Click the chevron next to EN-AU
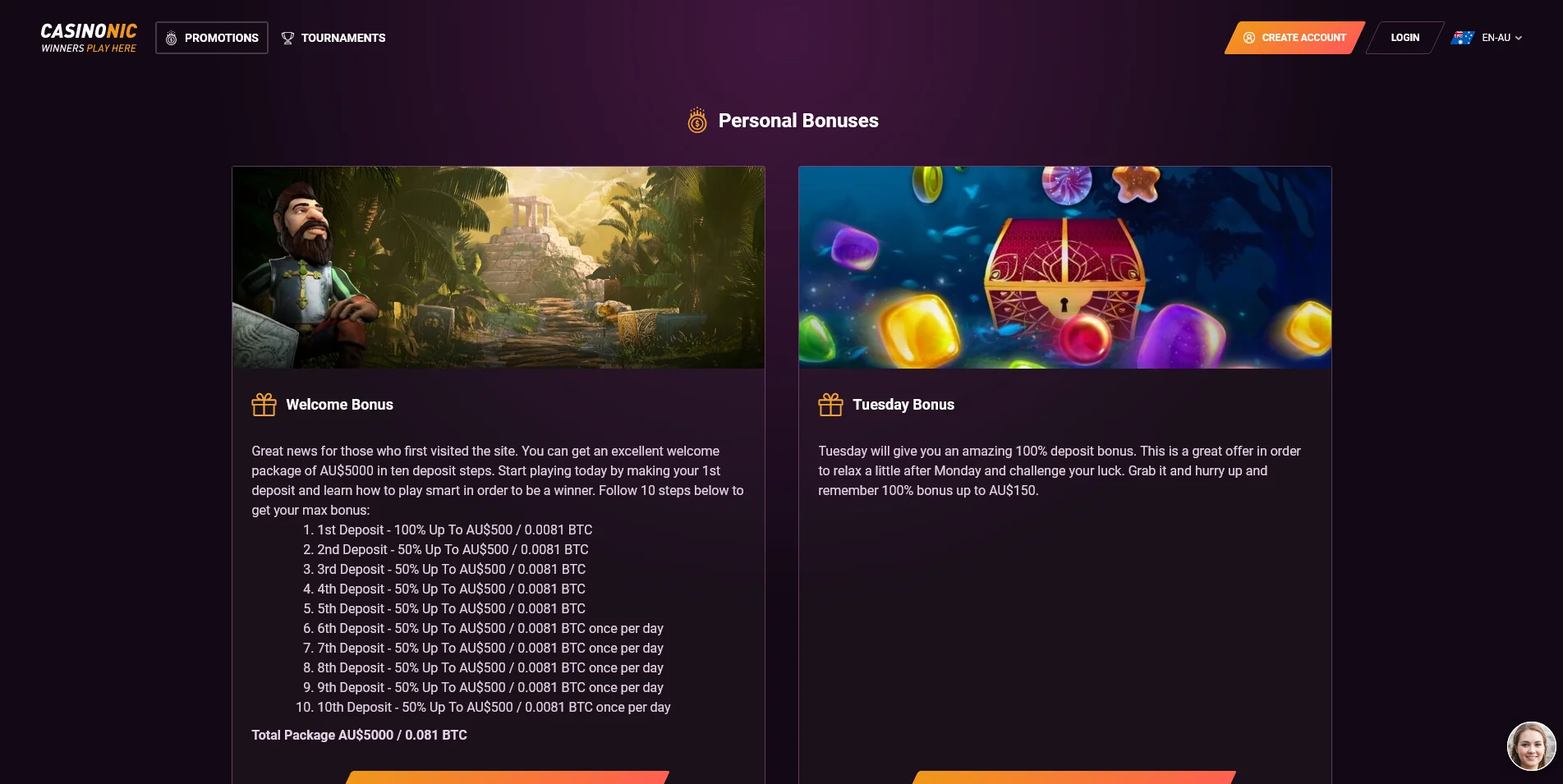The height and width of the screenshot is (784, 1563). [1519, 38]
